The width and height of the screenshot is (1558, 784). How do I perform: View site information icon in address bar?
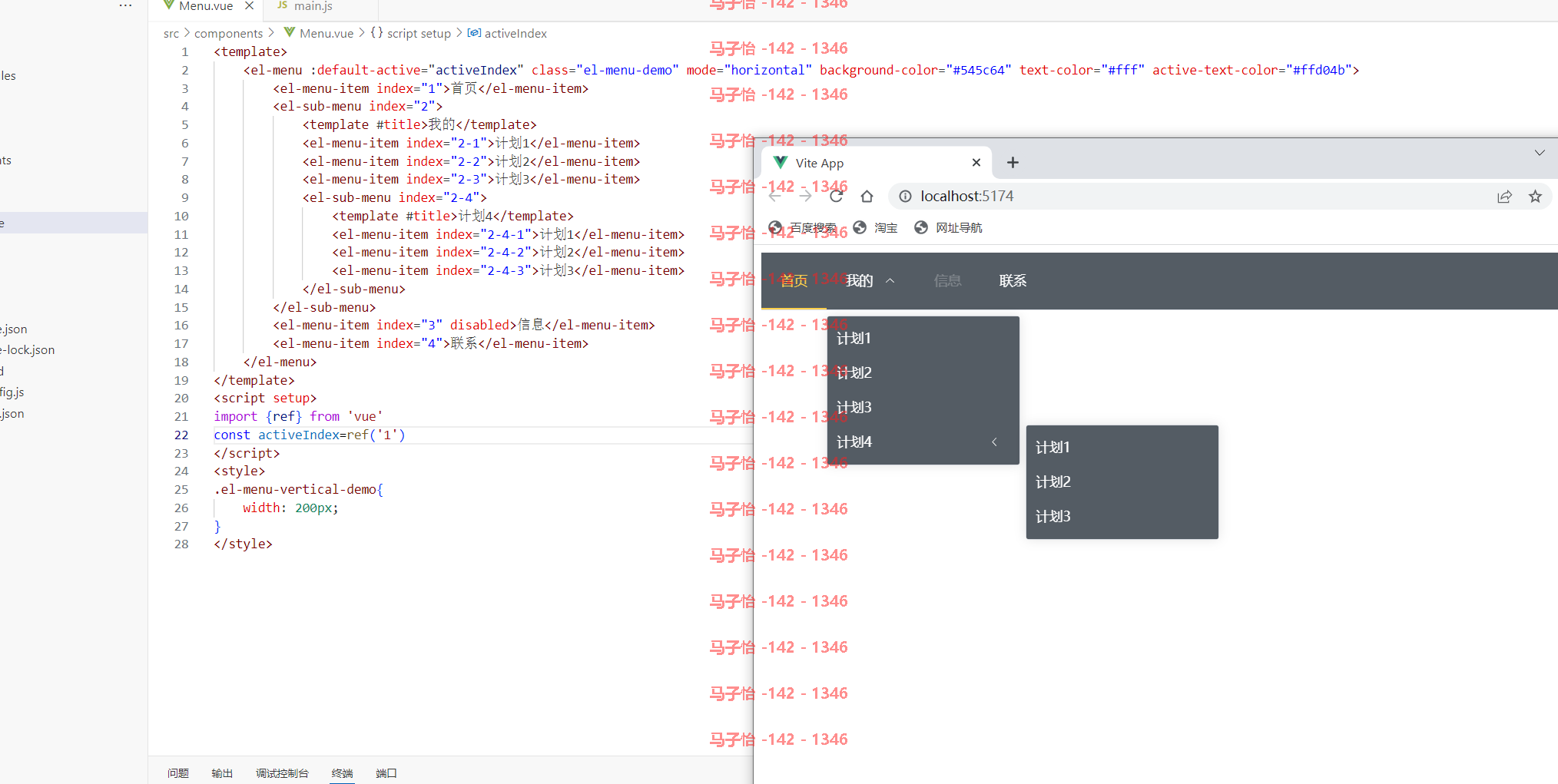point(906,197)
